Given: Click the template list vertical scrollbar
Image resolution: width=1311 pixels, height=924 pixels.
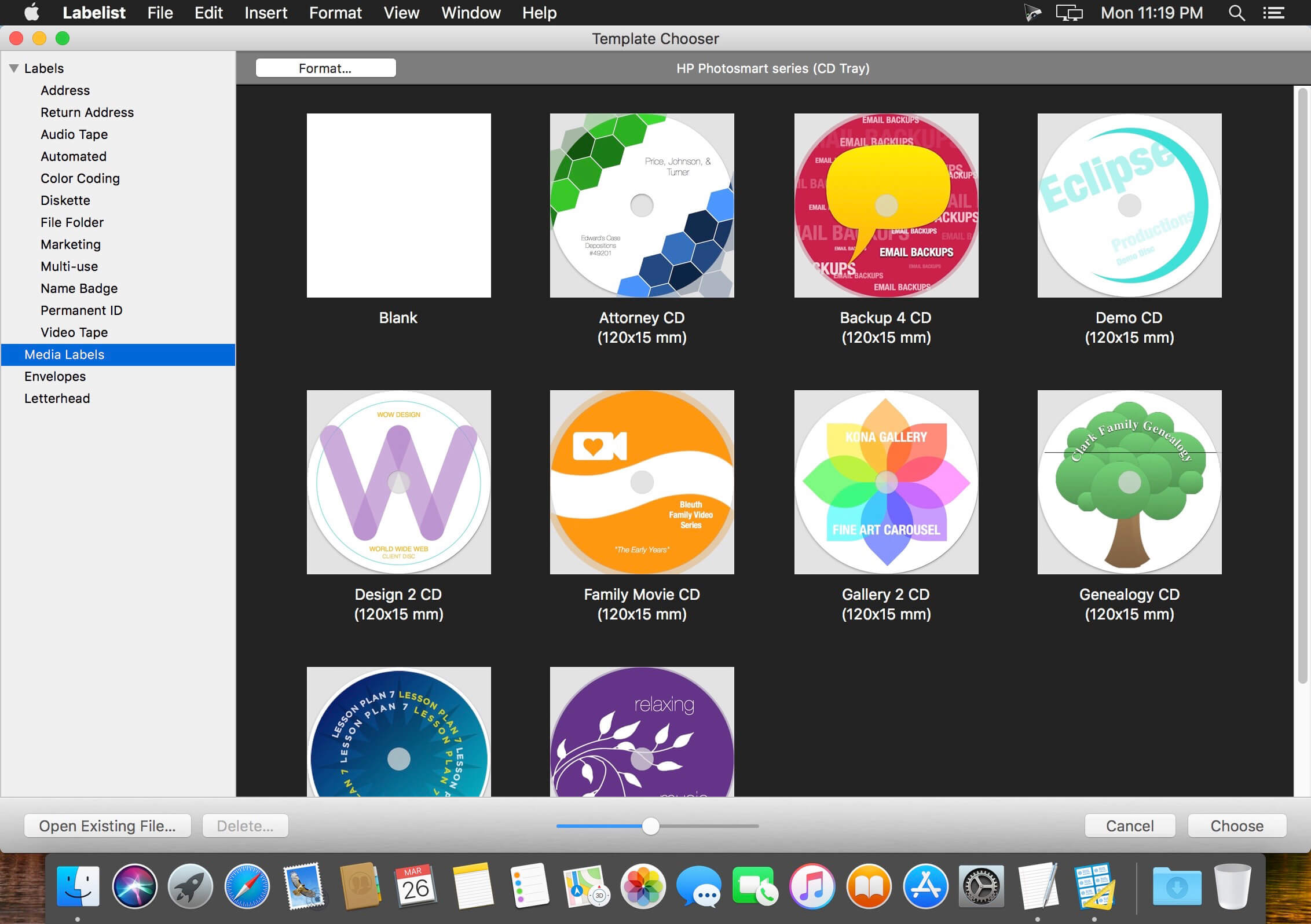Looking at the screenshot, I should 1302,385.
